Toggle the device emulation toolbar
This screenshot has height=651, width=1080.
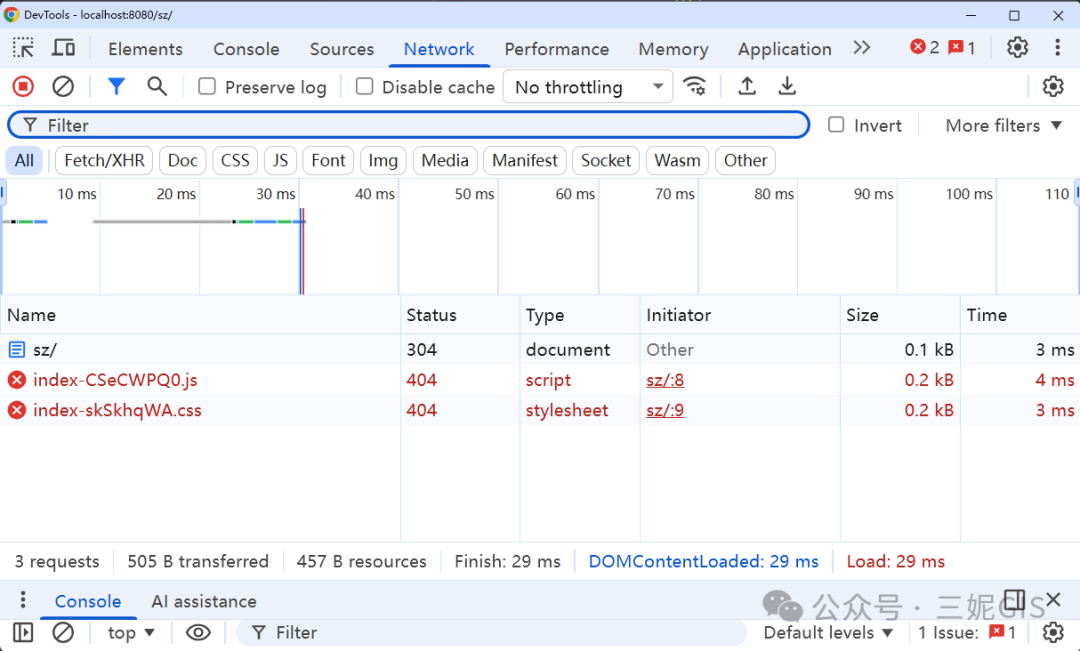(63, 48)
